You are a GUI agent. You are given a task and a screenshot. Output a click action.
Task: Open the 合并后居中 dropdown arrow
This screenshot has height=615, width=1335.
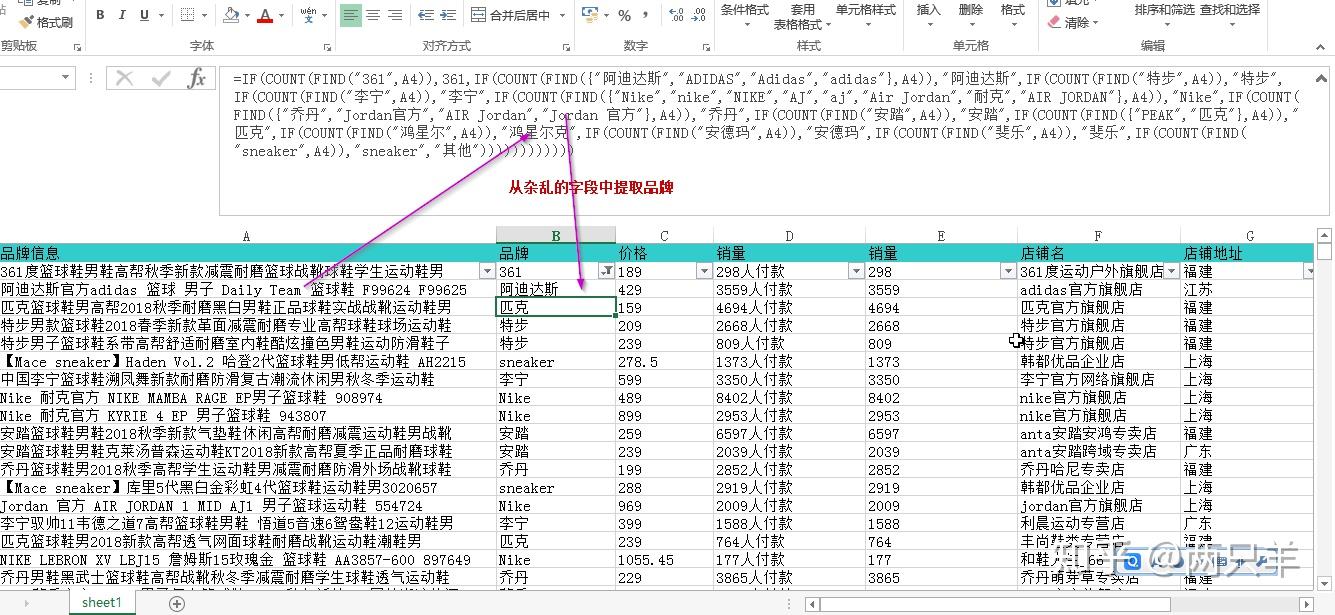563,16
